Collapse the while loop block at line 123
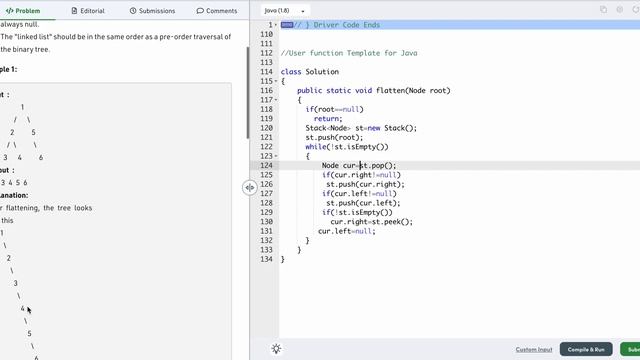The image size is (640, 360). (276, 156)
